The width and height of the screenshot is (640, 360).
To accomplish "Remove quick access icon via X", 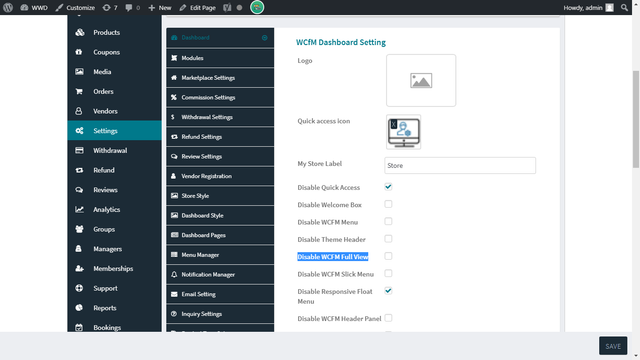I will click(393, 124).
